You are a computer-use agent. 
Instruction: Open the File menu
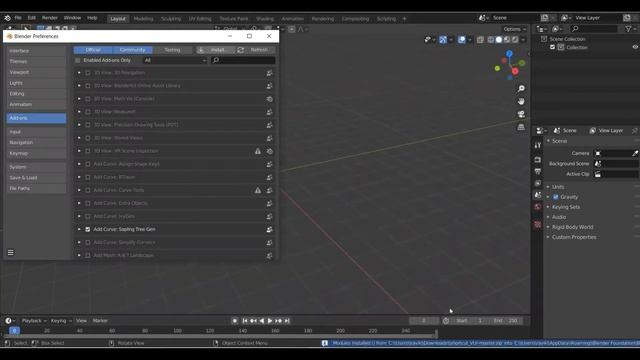tap(18, 18)
